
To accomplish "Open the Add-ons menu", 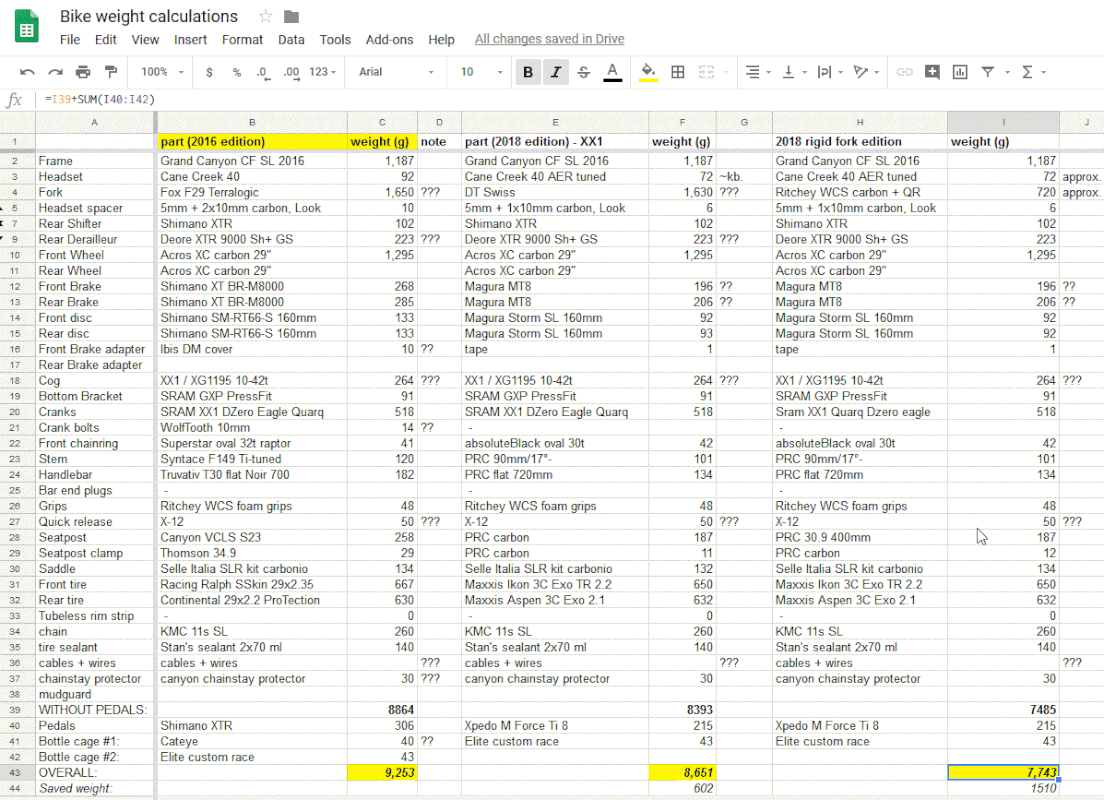I will (389, 39).
